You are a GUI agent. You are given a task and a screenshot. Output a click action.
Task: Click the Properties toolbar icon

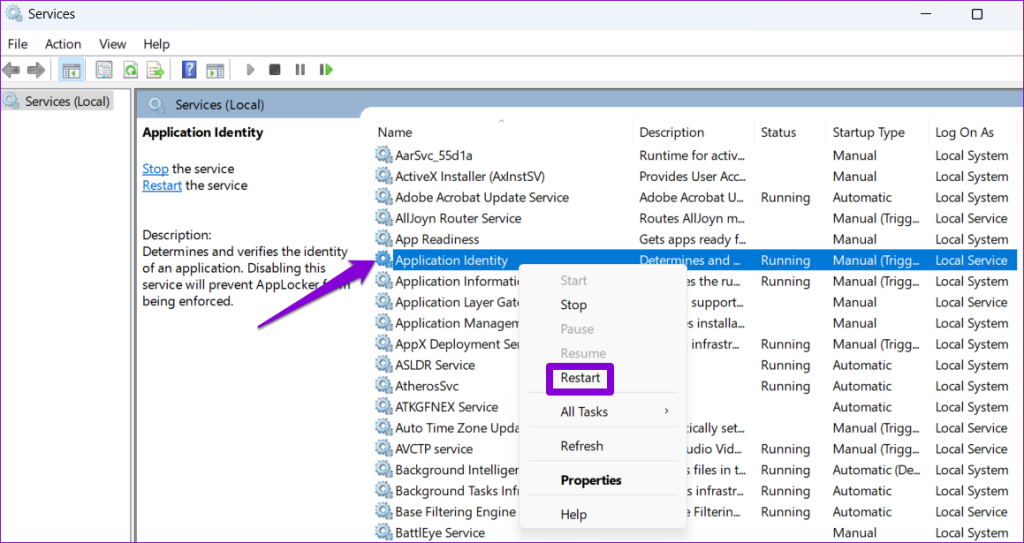[103, 70]
